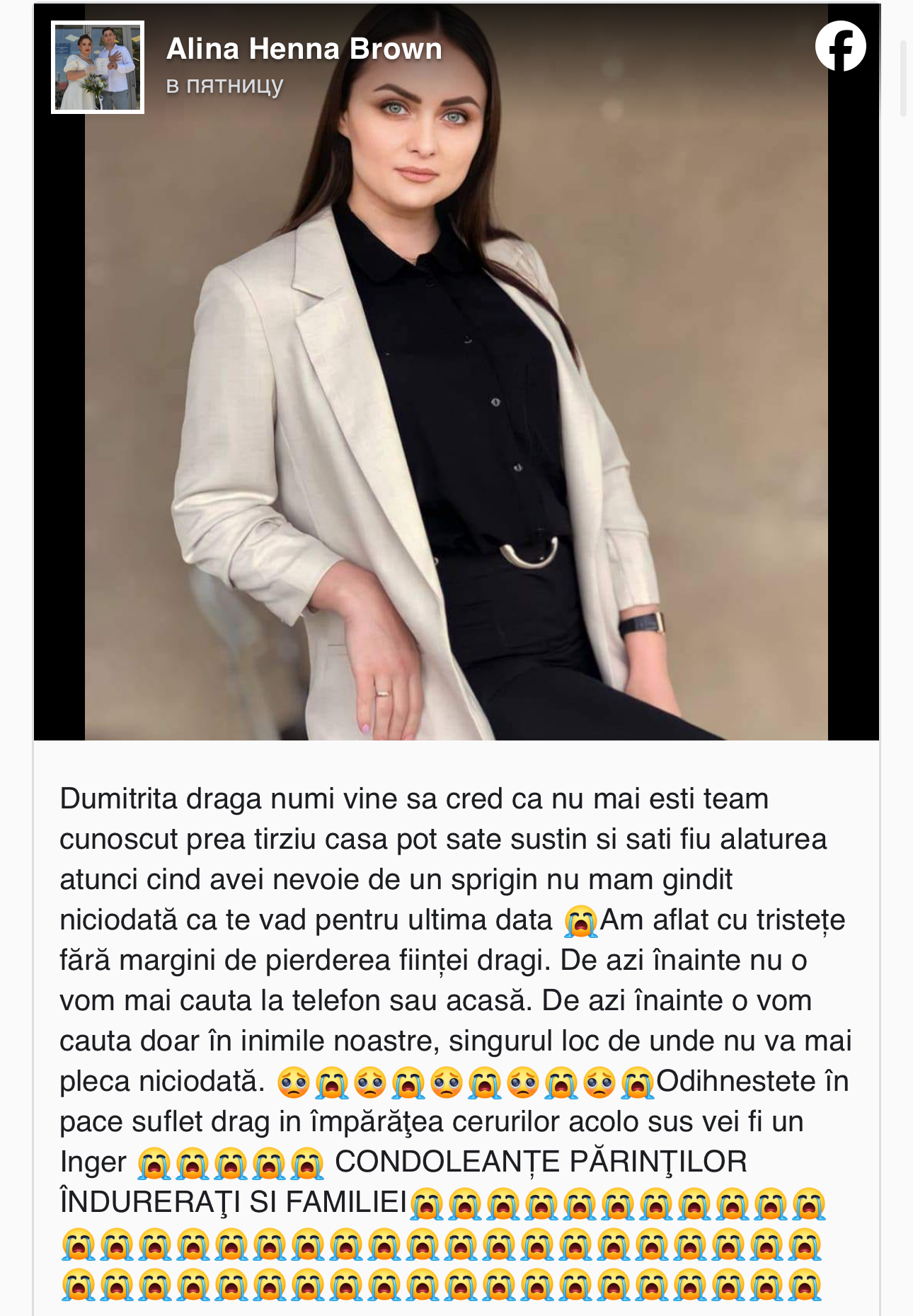The height and width of the screenshot is (1316, 913).
Task: Click the word 'Dumitrita' starting the post
Action: point(119,799)
